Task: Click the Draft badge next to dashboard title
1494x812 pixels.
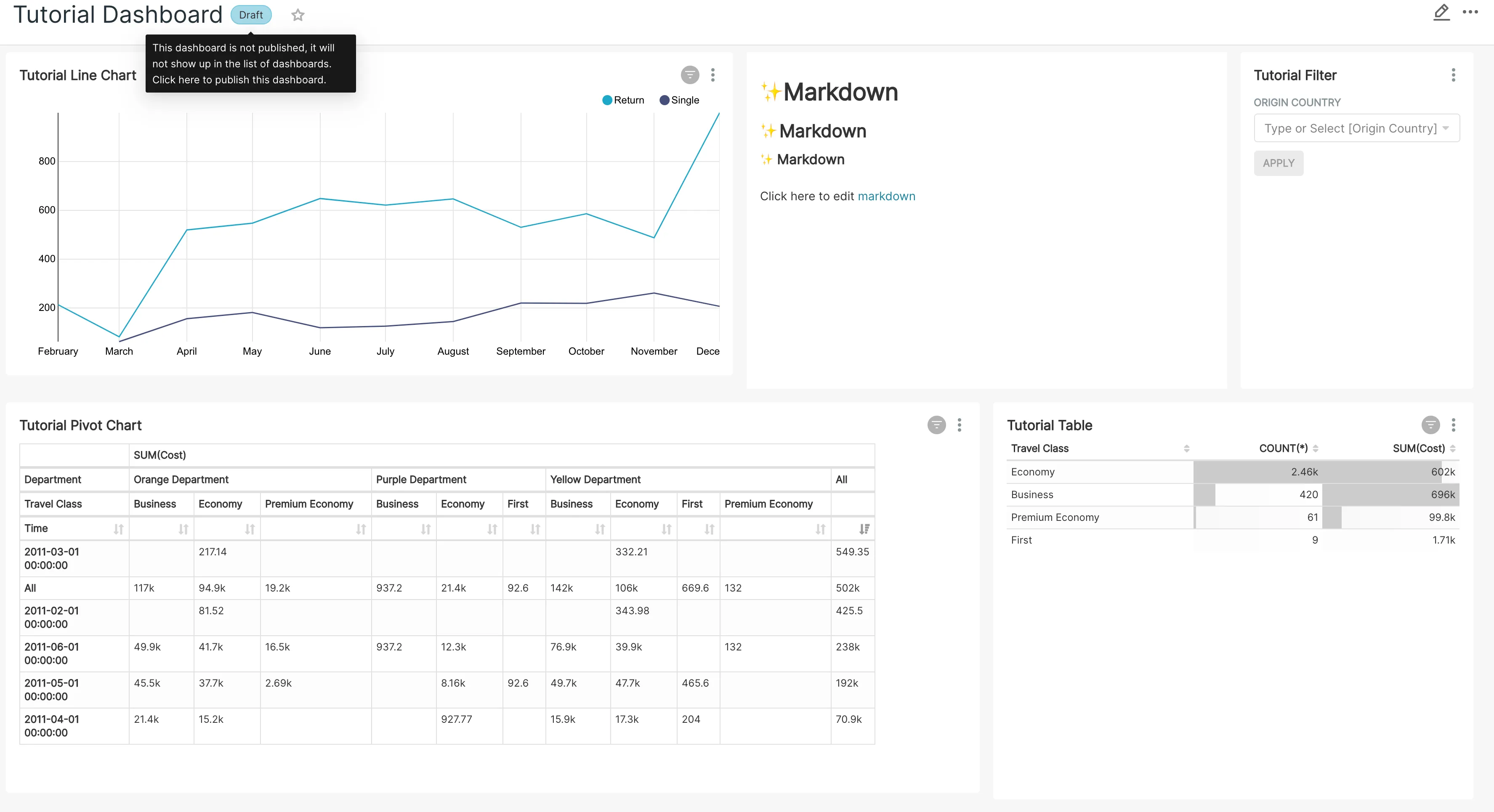Action: tap(251, 14)
